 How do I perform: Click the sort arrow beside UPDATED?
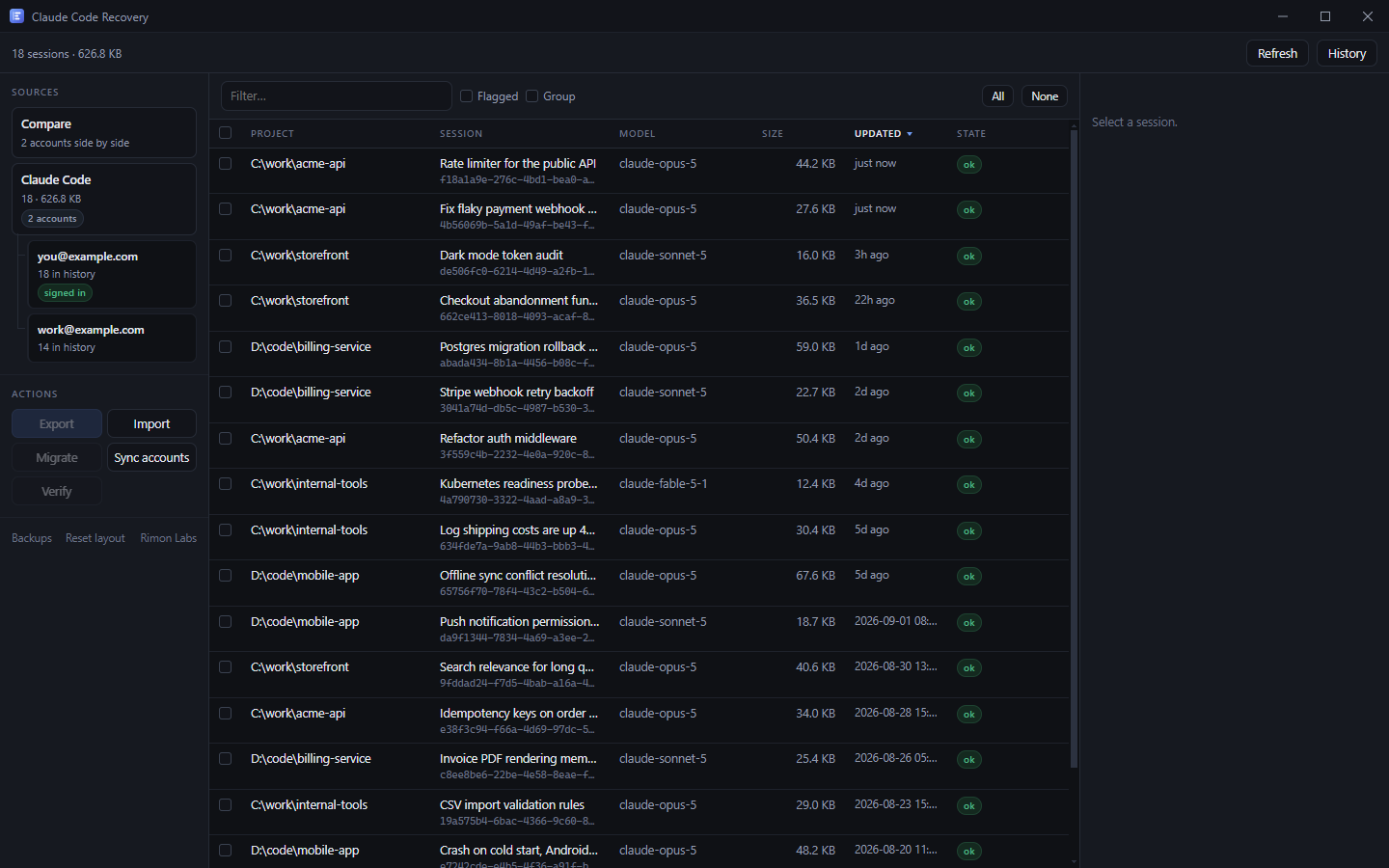point(910,134)
